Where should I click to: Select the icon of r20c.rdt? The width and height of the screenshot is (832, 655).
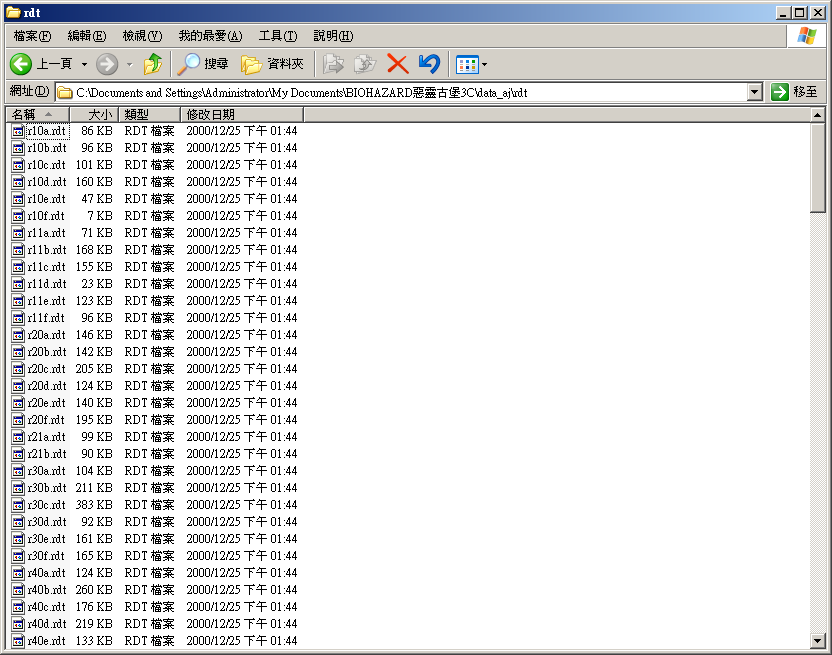click(x=18, y=369)
